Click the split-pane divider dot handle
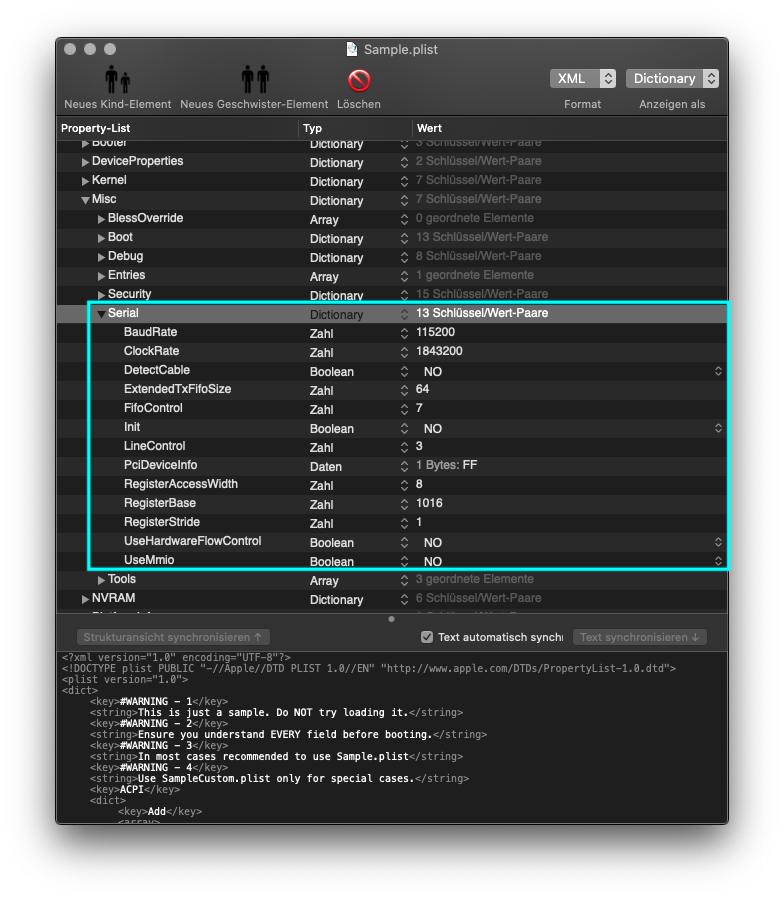The width and height of the screenshot is (784, 898). click(x=391, y=619)
